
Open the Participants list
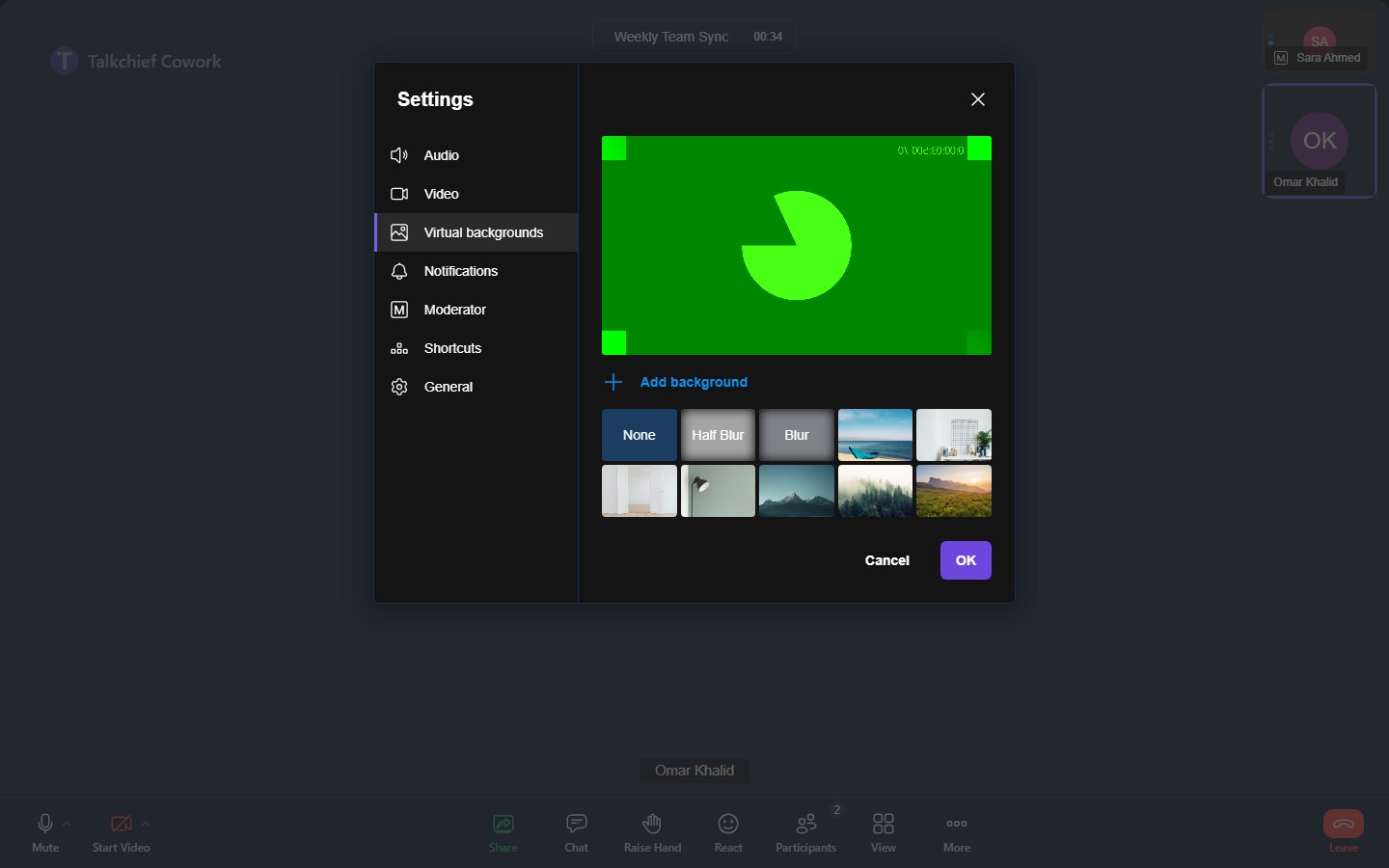[806, 832]
